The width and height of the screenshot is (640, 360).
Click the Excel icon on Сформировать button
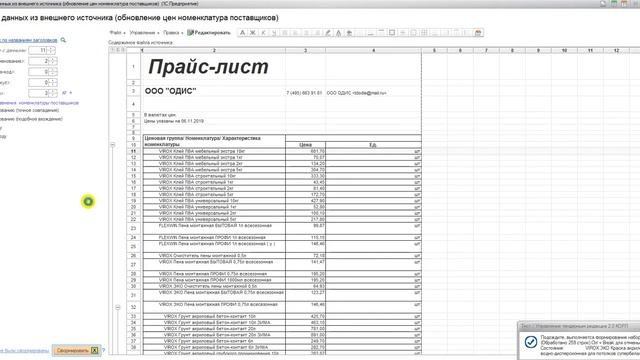pyautogui.click(x=94, y=350)
